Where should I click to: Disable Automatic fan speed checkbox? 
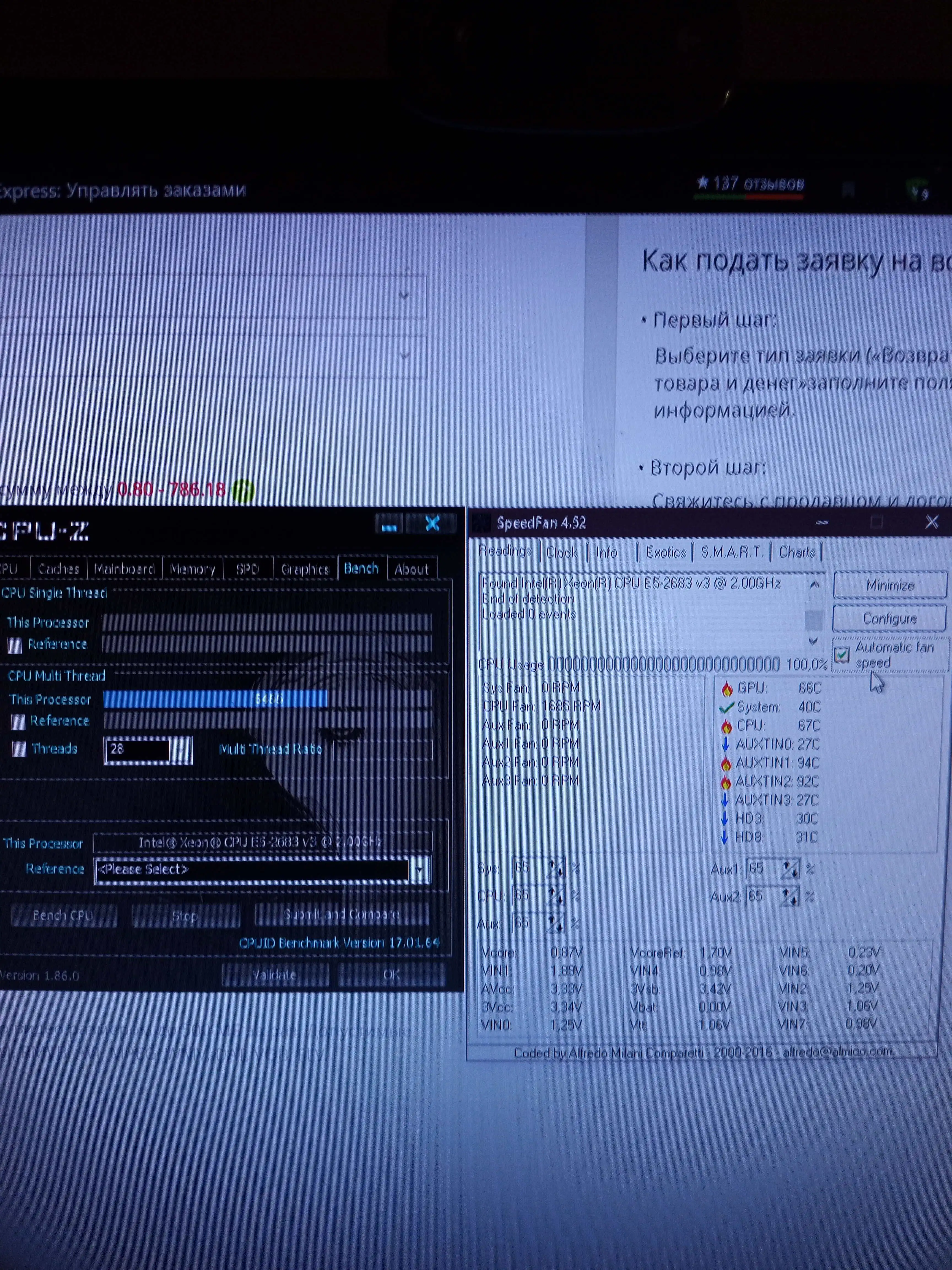tap(842, 655)
